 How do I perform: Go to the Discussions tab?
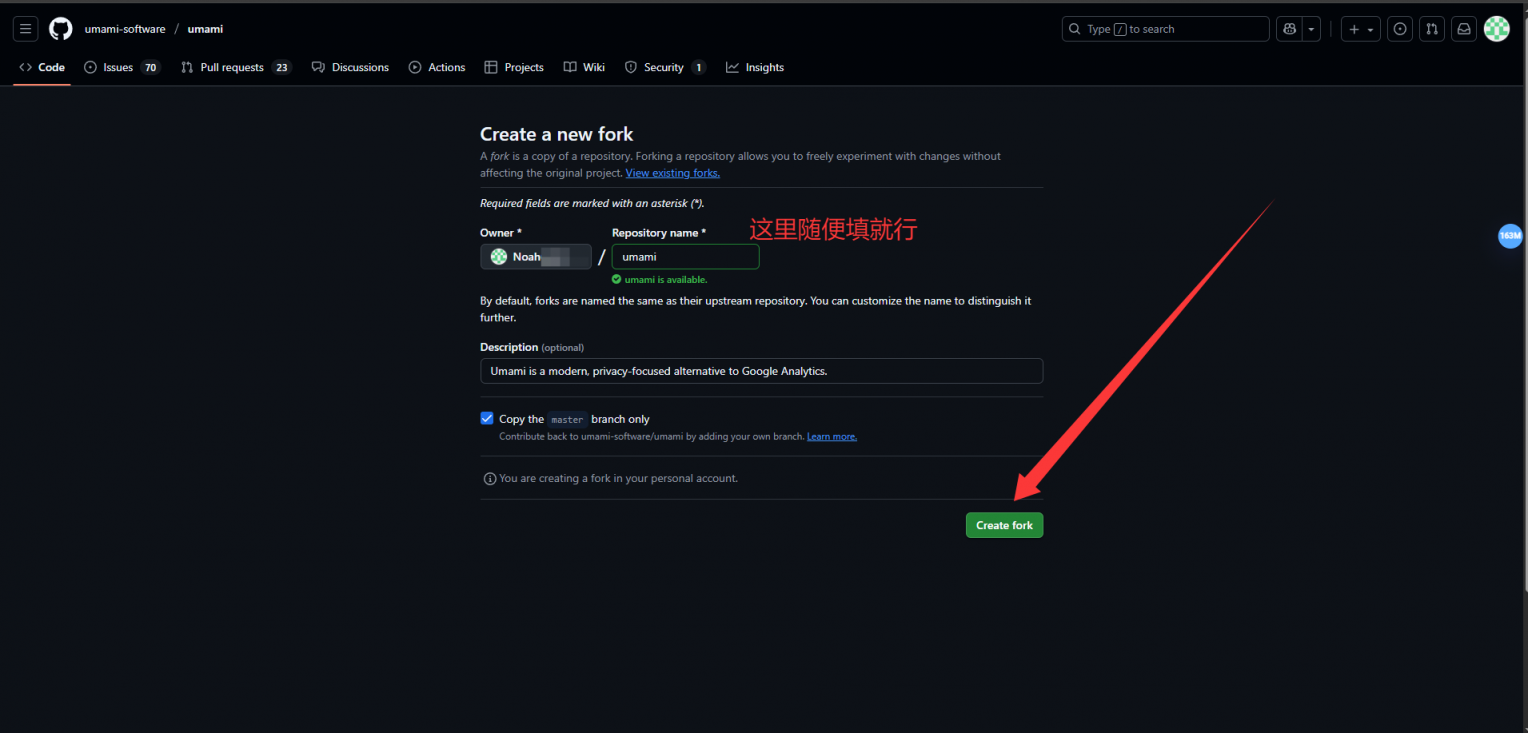(350, 67)
